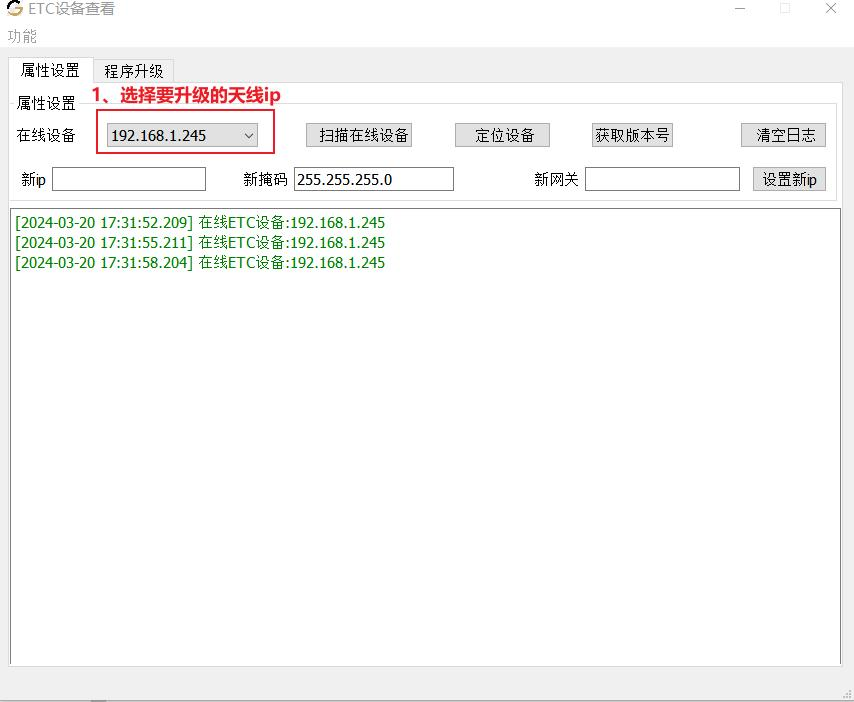Switch to the 属性设置 tab
Screen dimensions: 854x702
click(50, 70)
